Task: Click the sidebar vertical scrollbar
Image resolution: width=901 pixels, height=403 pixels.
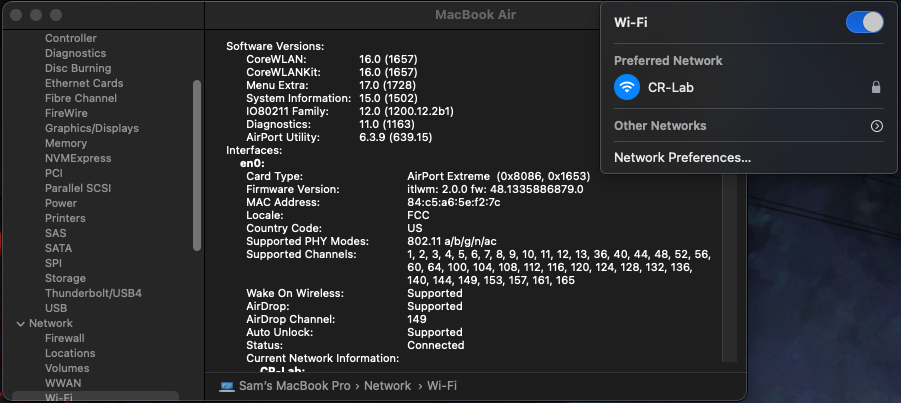Action: pyautogui.click(x=197, y=165)
